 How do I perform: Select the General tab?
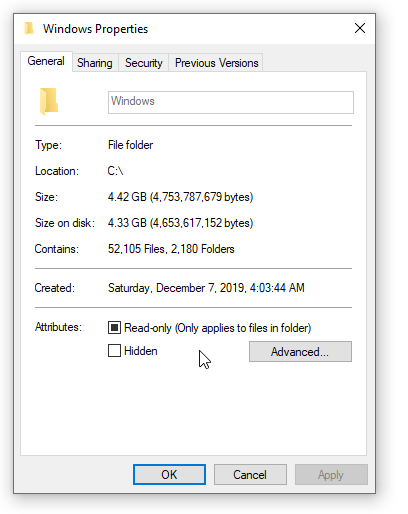[46, 61]
